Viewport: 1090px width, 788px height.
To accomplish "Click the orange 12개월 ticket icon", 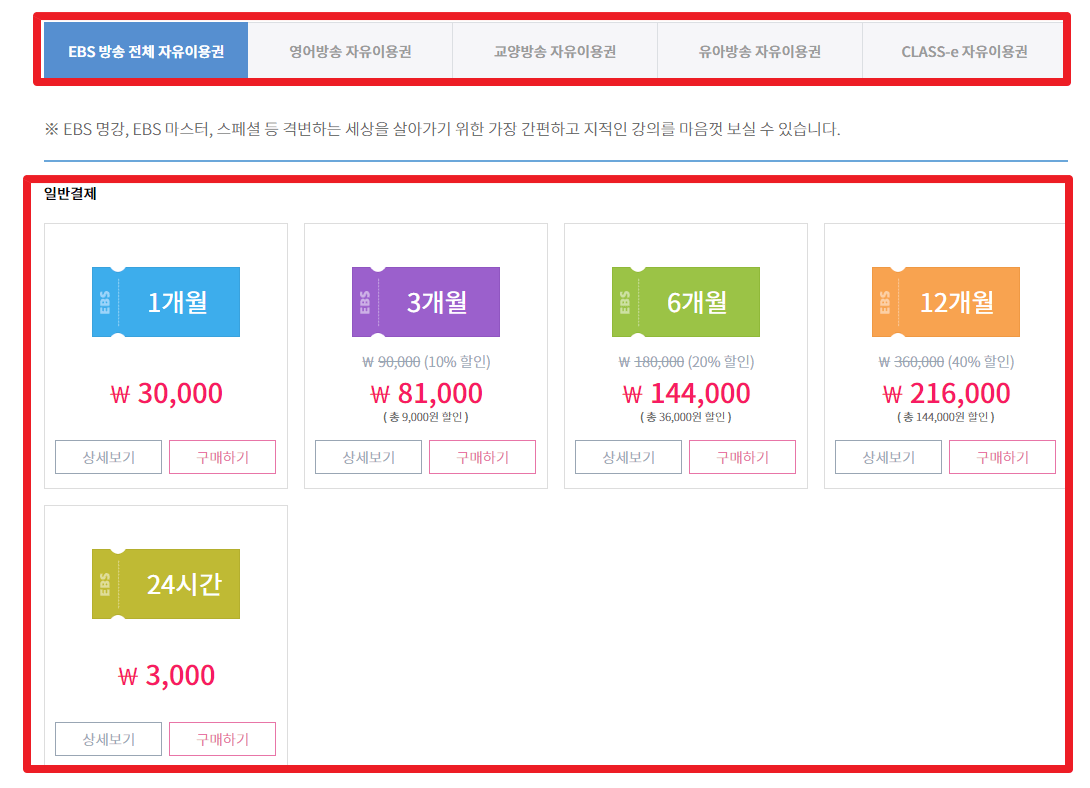I will [x=946, y=302].
